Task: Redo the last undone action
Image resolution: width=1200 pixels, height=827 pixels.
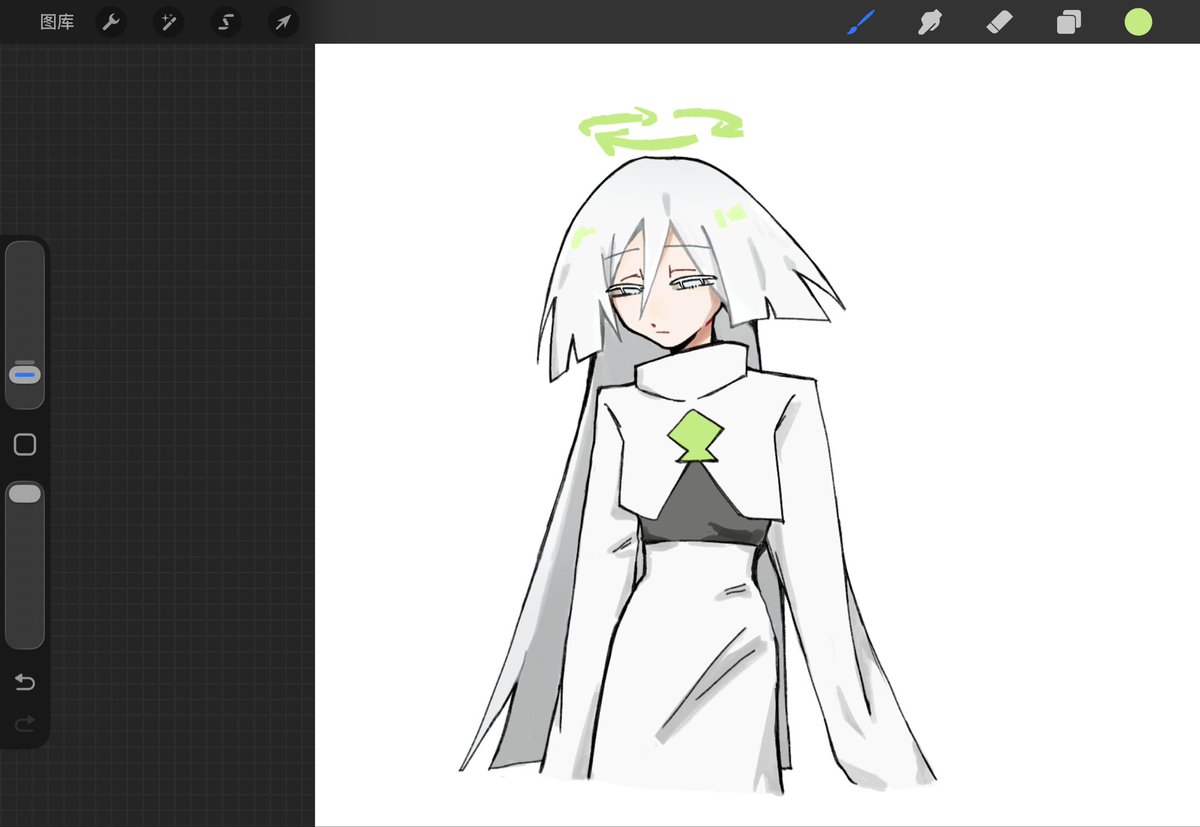Action: point(25,723)
